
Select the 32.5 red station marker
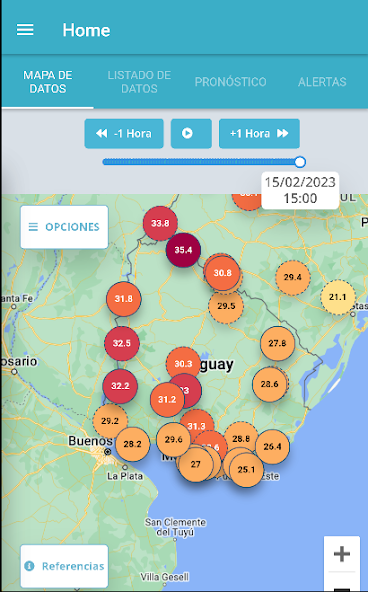click(122, 343)
